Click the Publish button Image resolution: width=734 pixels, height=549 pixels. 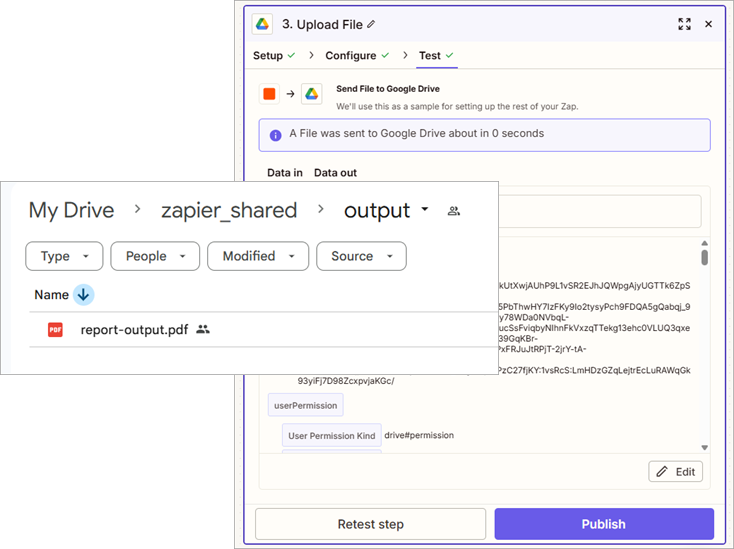(603, 524)
